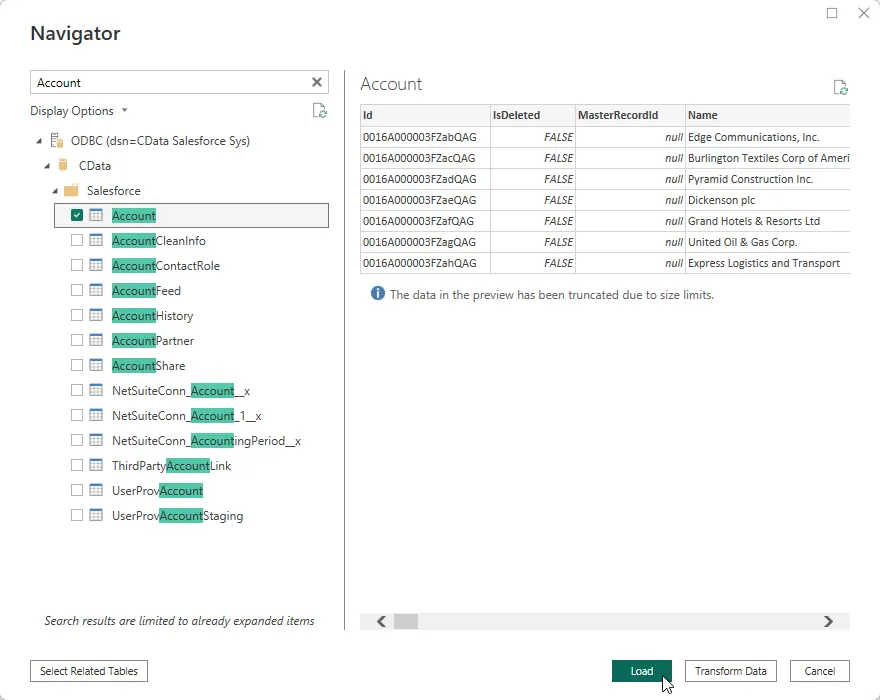Open the Display Options dropdown
Screen dimensions: 880x700
(79, 111)
